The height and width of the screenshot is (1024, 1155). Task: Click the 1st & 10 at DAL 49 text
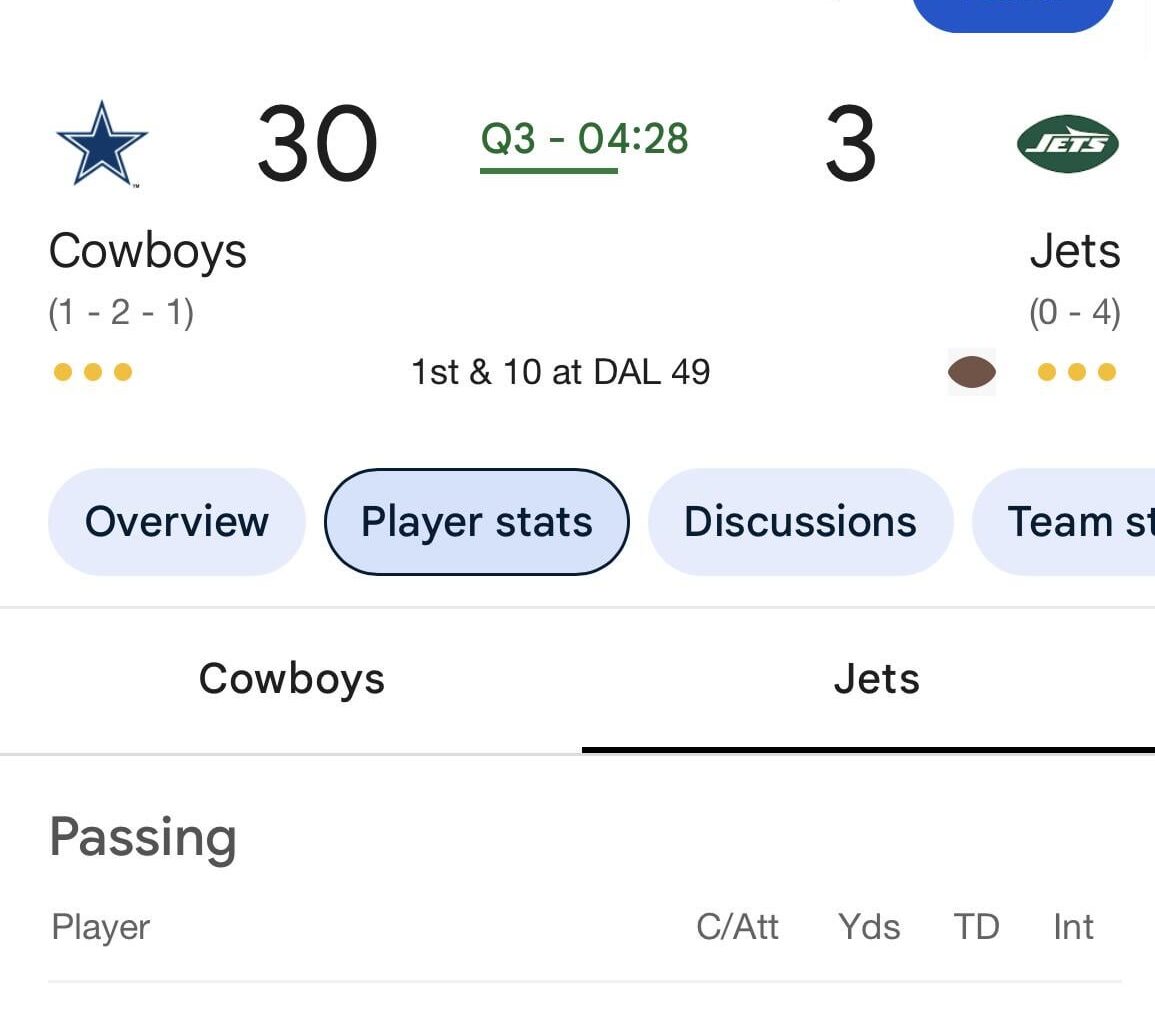(560, 373)
